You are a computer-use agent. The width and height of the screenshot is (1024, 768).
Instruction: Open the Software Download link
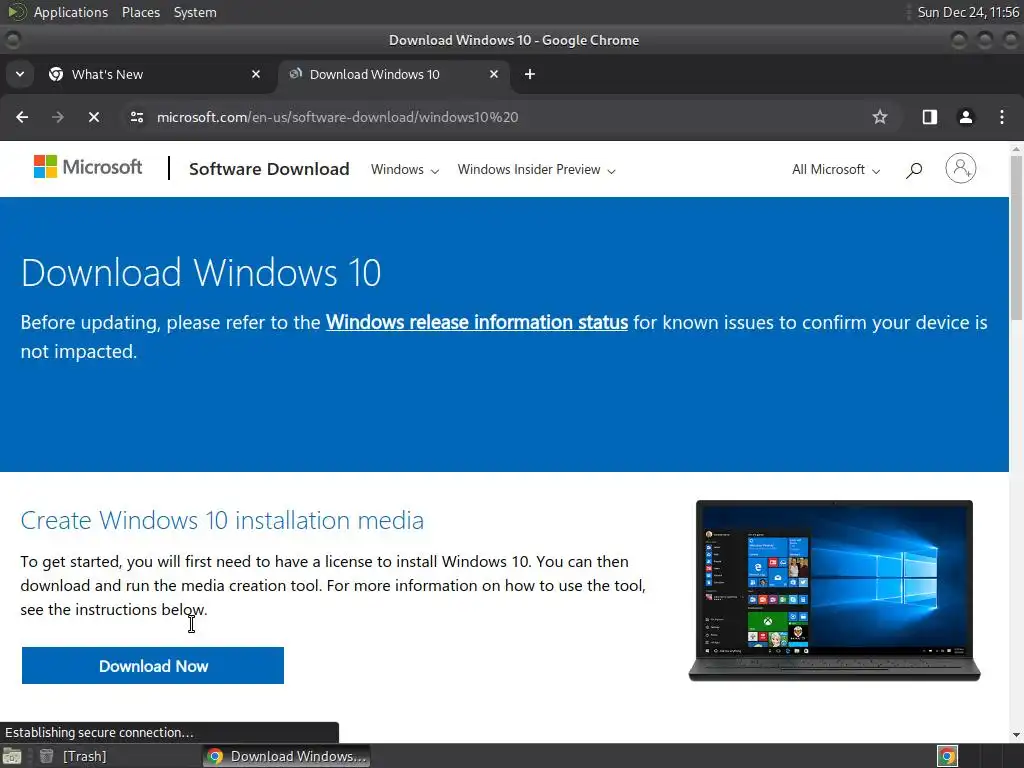tap(269, 169)
